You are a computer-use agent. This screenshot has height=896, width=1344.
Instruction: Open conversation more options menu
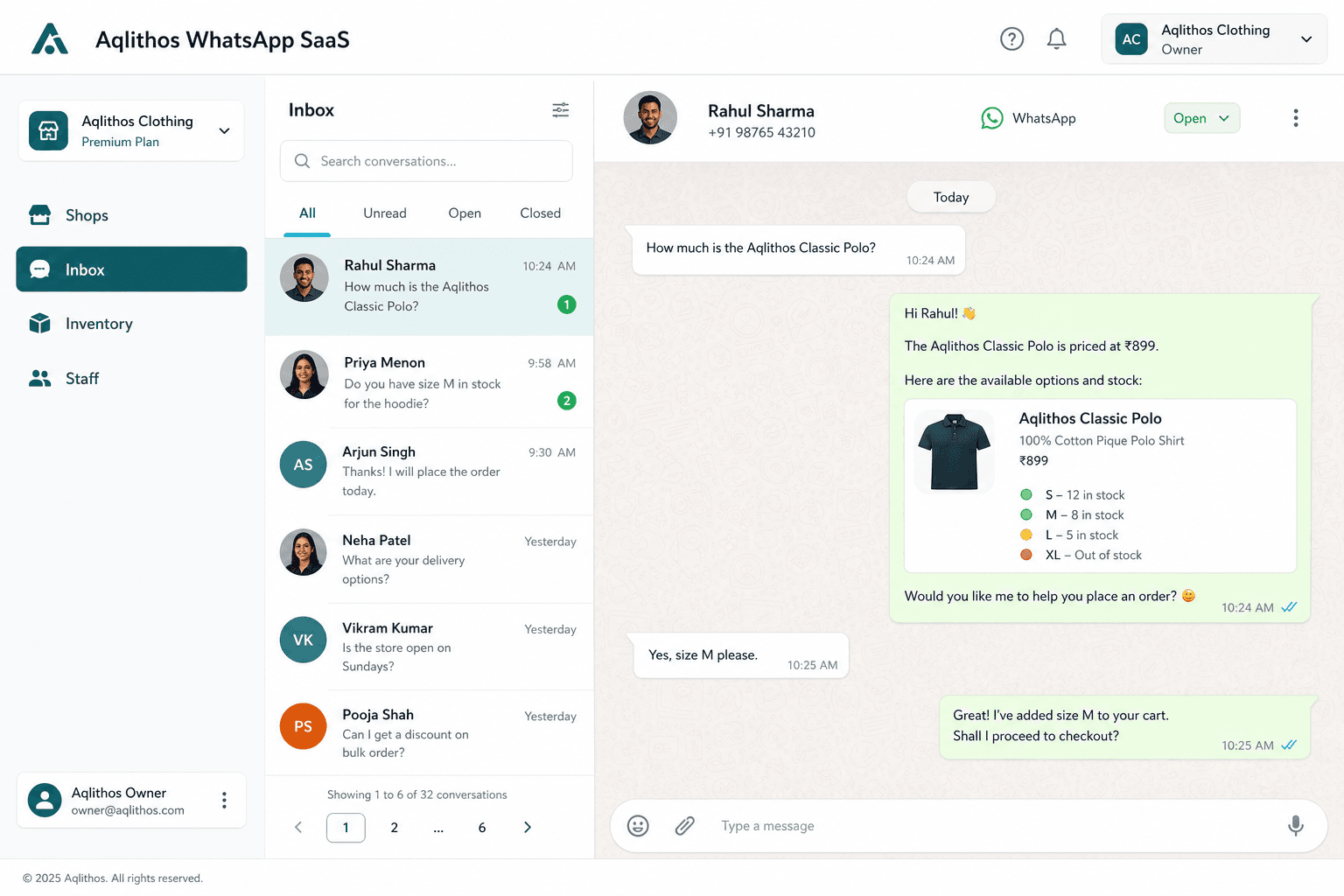(x=1296, y=118)
